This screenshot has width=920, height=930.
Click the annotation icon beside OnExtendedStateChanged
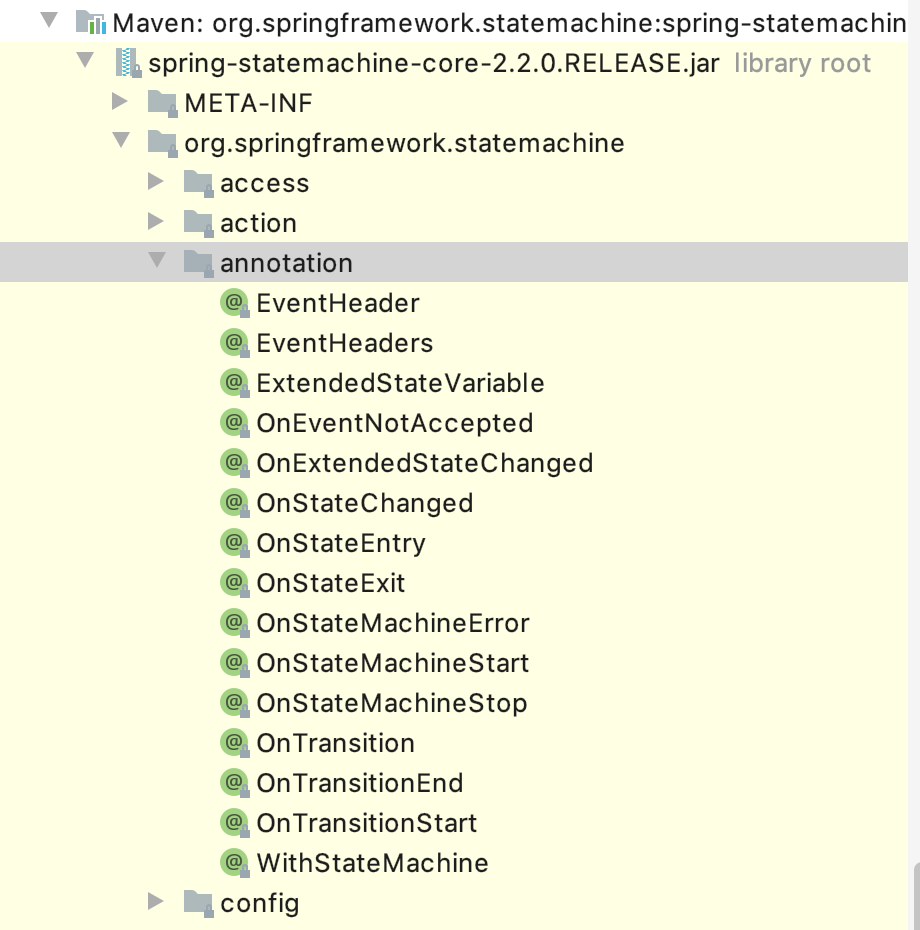(x=235, y=463)
